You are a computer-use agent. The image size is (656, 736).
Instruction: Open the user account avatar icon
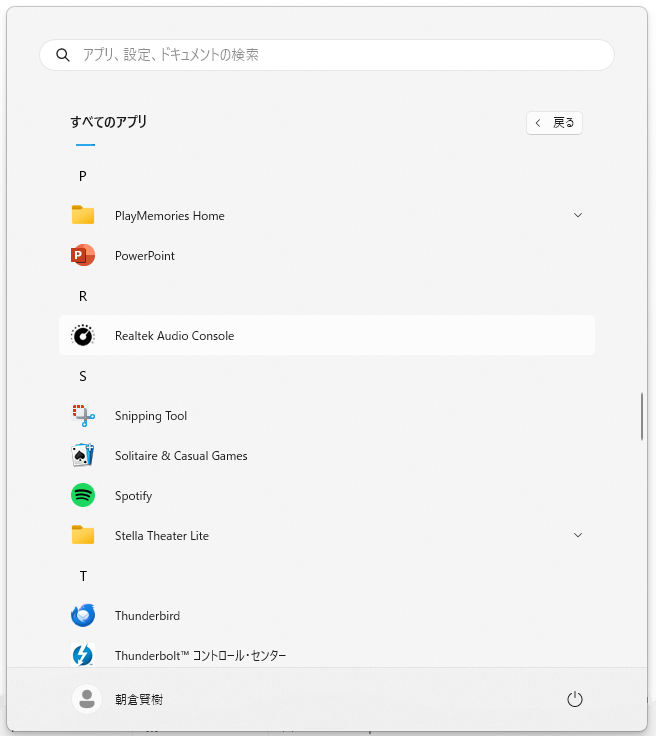tap(87, 699)
